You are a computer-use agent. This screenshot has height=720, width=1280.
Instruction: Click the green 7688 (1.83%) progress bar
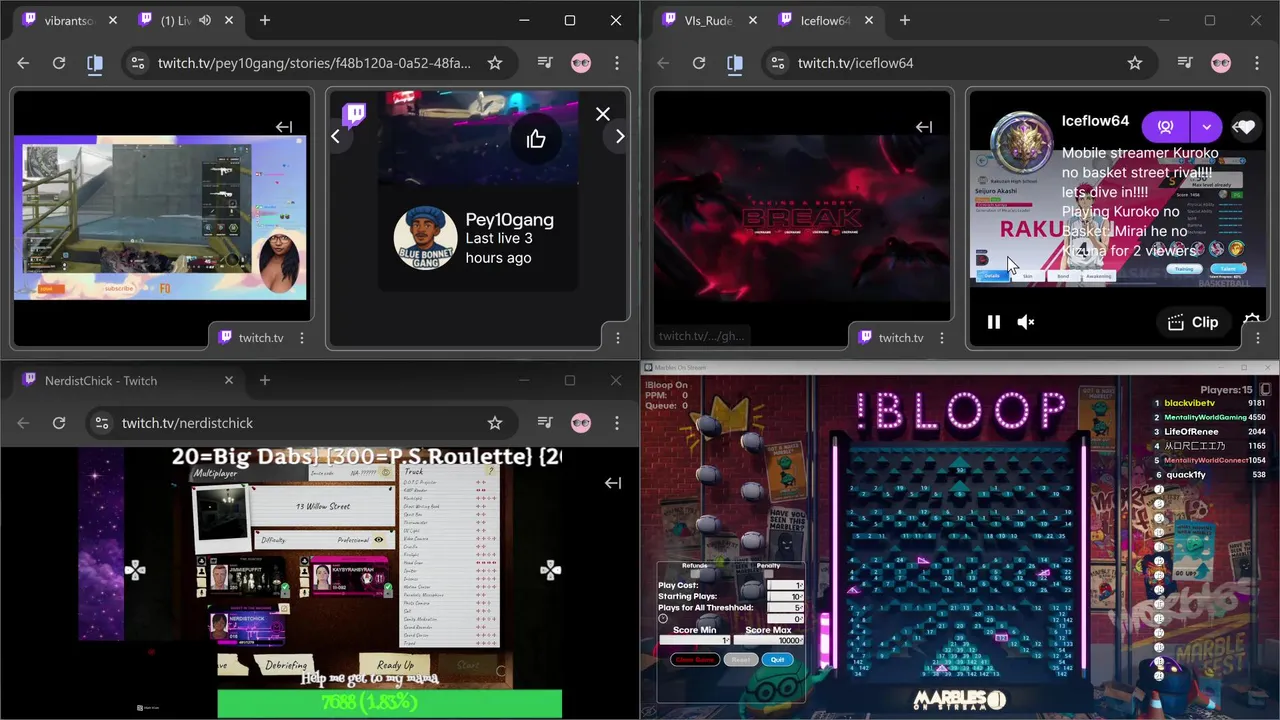click(x=389, y=703)
